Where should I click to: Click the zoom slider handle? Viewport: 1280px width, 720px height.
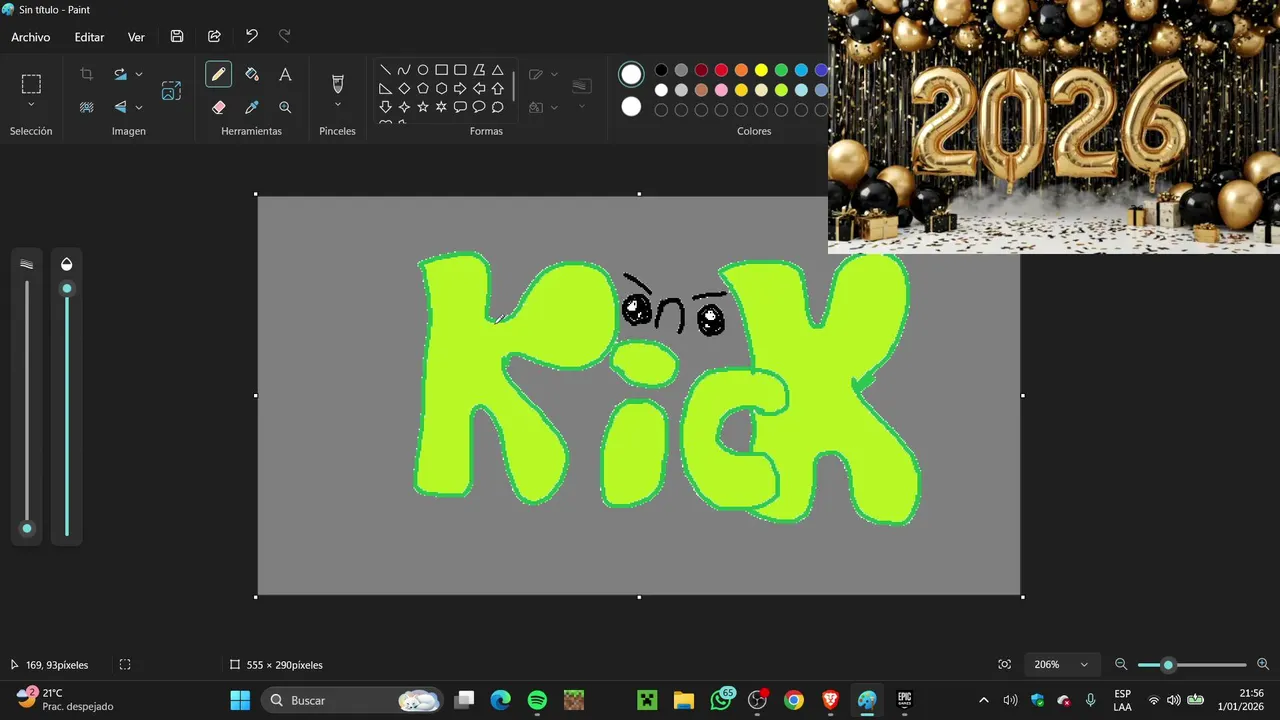(1168, 664)
